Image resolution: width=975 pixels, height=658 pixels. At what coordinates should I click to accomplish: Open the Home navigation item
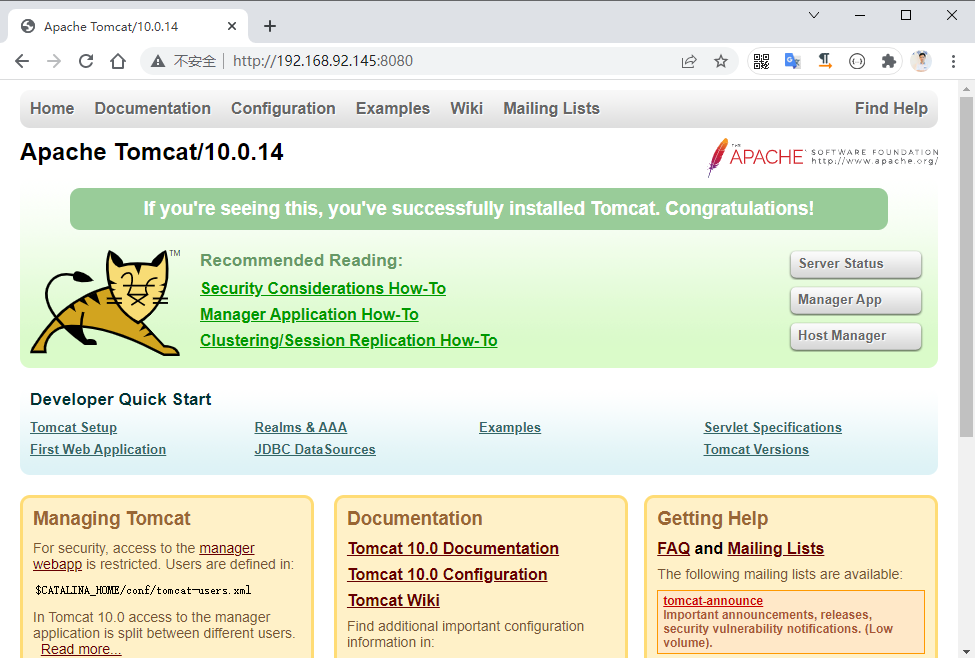(52, 108)
